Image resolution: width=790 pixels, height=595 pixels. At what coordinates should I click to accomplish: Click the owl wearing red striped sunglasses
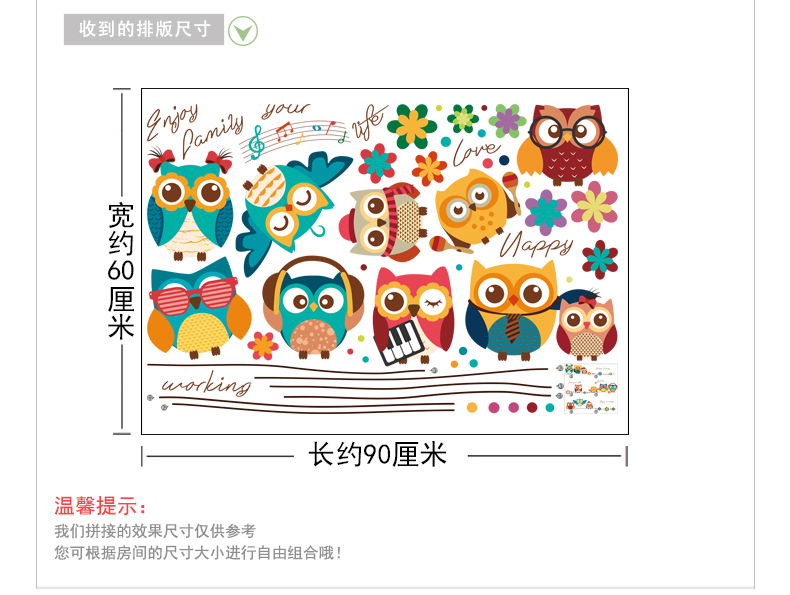tap(199, 308)
